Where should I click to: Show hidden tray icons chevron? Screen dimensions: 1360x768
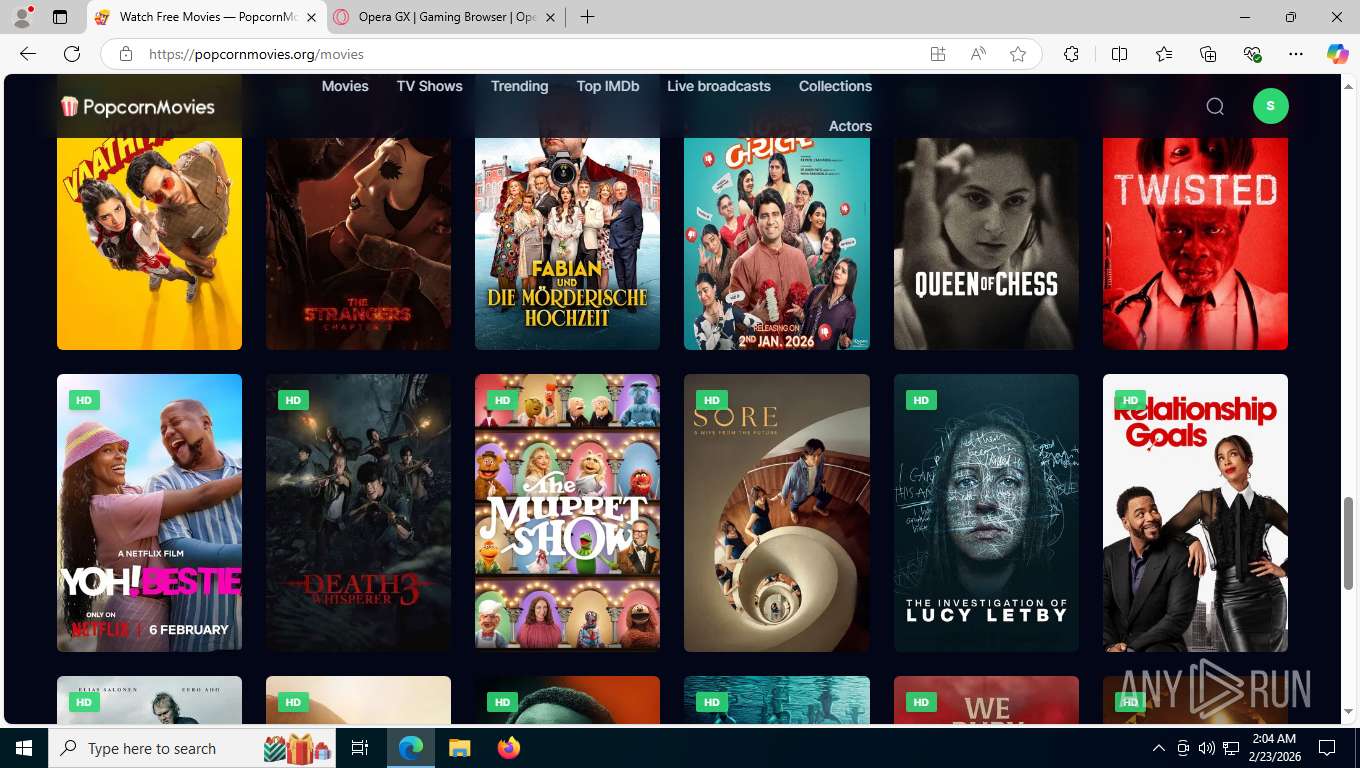[1159, 748]
